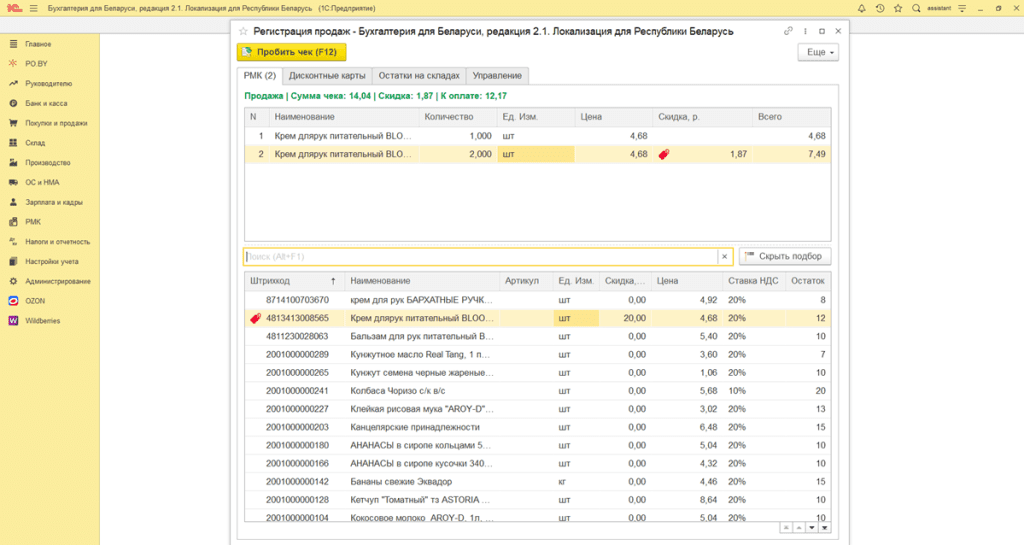
Task: Move one row down with arrow button
Action: [812, 528]
